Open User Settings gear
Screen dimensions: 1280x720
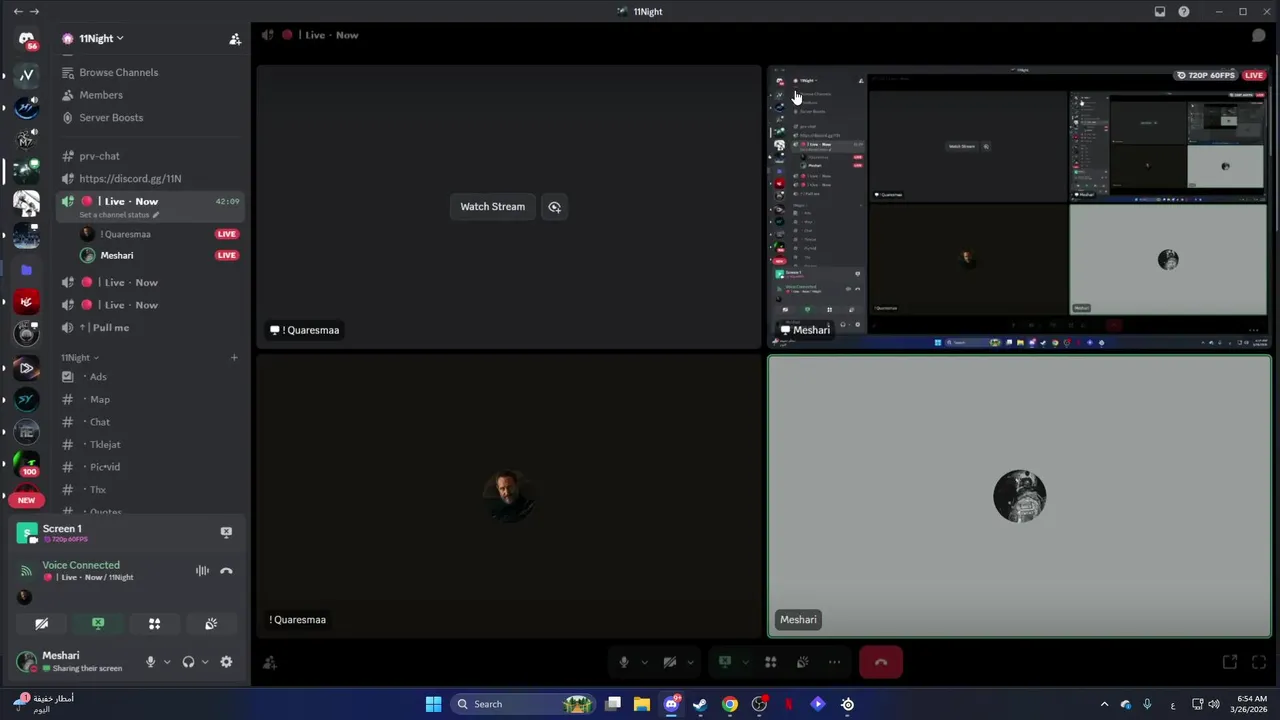[x=226, y=662]
